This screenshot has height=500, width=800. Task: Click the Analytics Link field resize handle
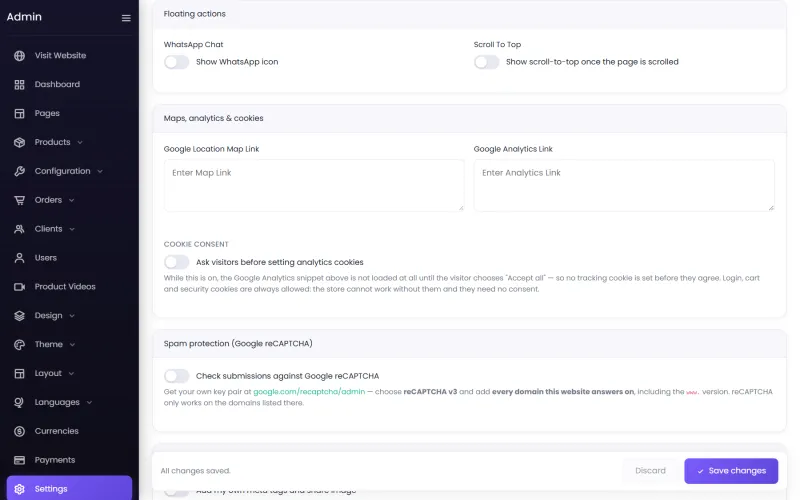(x=771, y=208)
